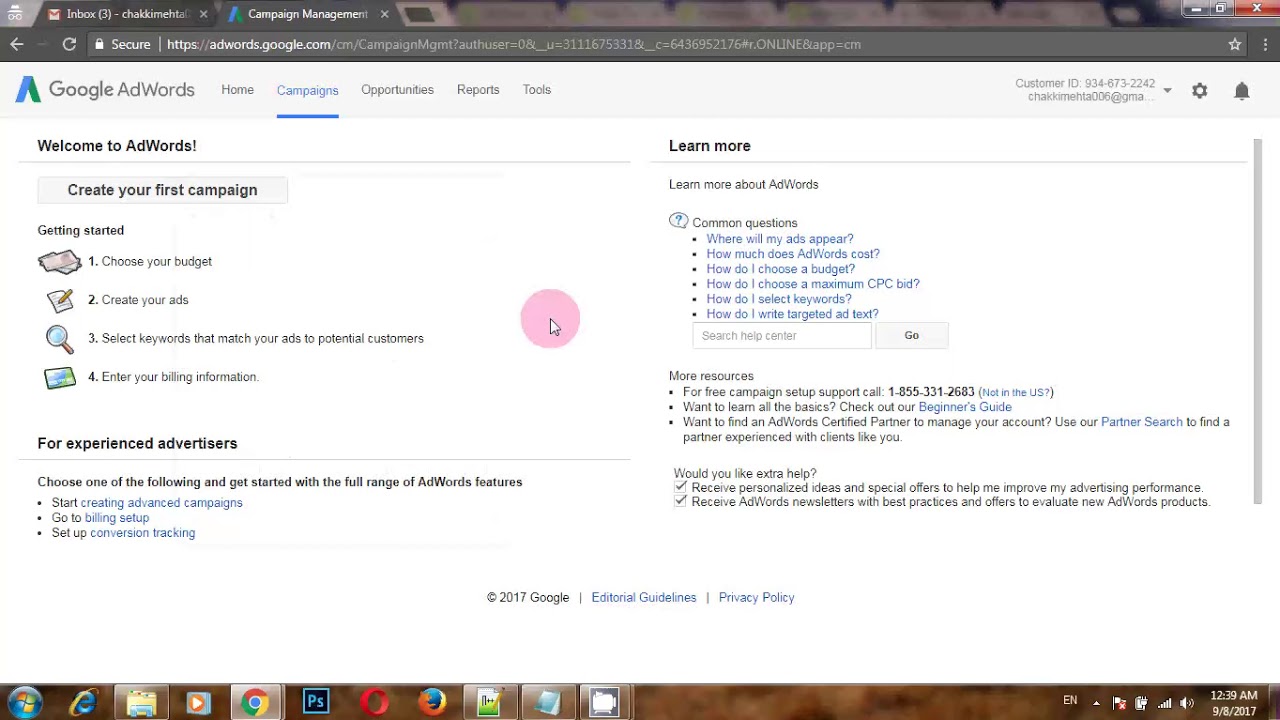The height and width of the screenshot is (720, 1280).
Task: Open maximum CPC bid question link
Action: (813, 284)
